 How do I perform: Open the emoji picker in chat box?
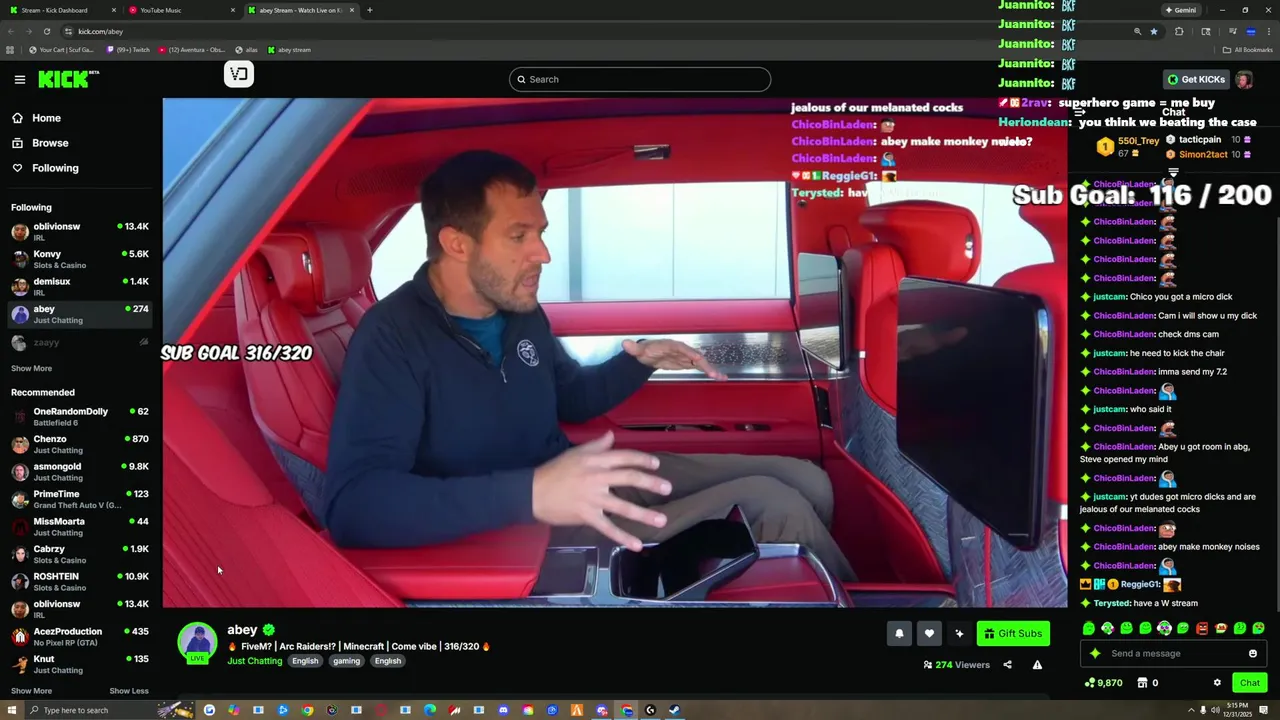coord(1252,653)
